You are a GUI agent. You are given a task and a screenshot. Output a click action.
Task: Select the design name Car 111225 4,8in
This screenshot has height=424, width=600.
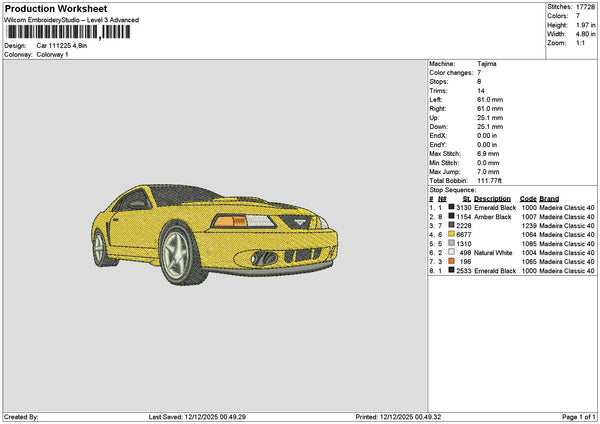[63, 45]
